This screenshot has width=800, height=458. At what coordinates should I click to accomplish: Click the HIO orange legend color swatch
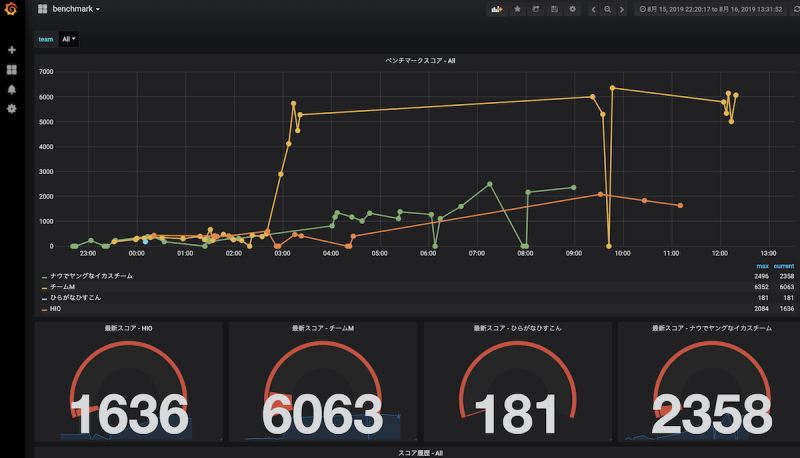pos(44,310)
